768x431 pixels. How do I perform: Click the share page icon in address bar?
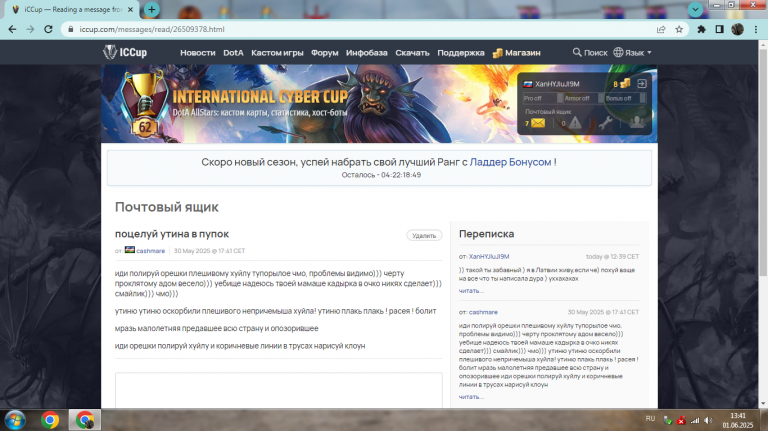pyautogui.click(x=661, y=29)
